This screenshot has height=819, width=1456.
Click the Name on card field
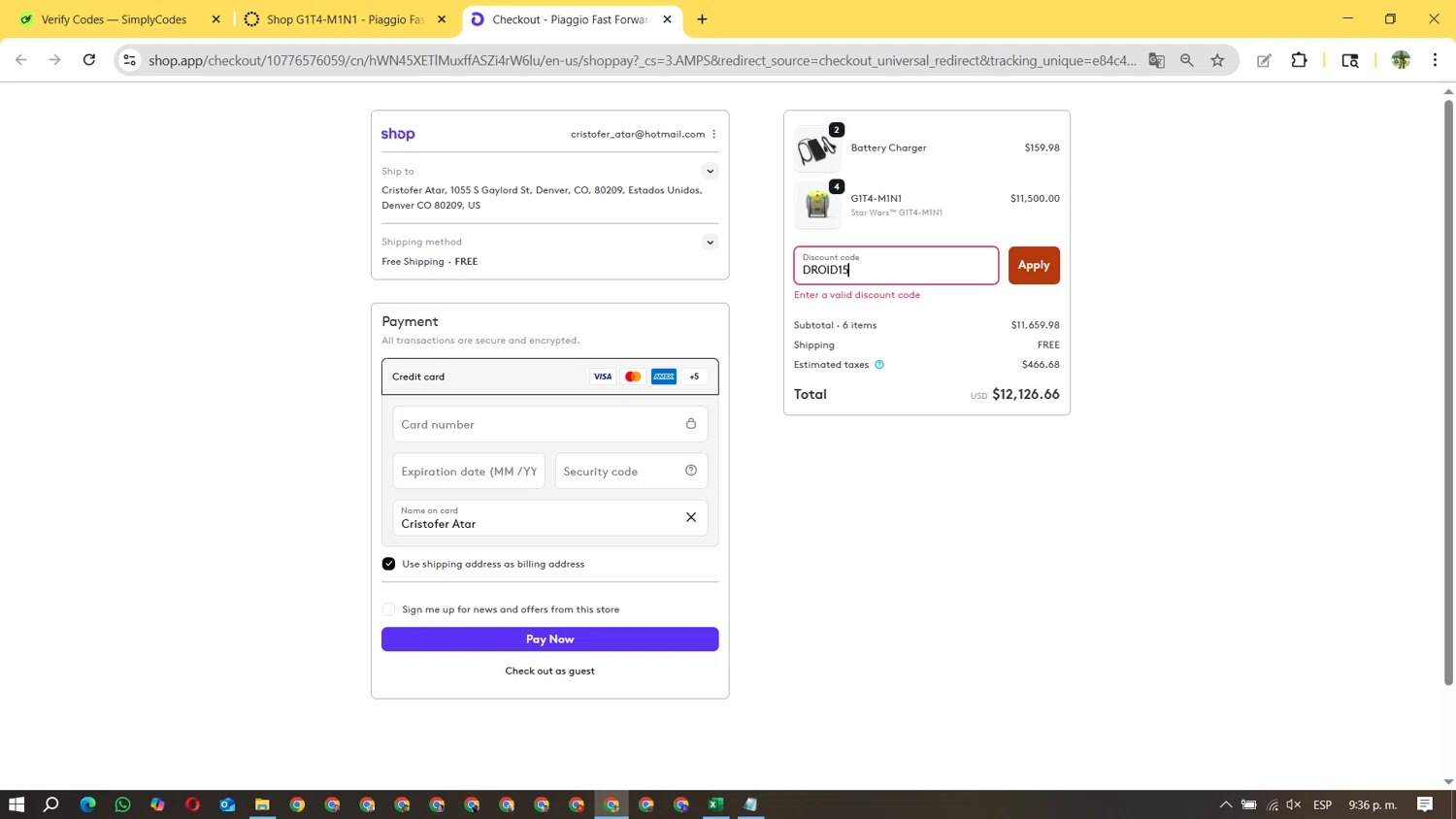pos(550,518)
